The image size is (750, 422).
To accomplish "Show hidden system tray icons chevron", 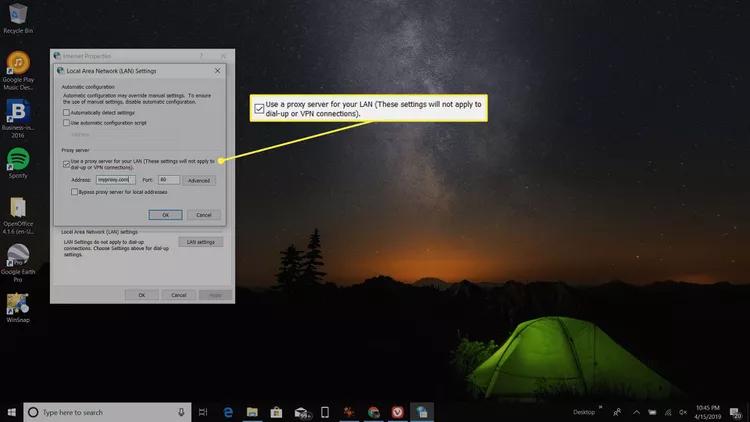I will (637, 412).
